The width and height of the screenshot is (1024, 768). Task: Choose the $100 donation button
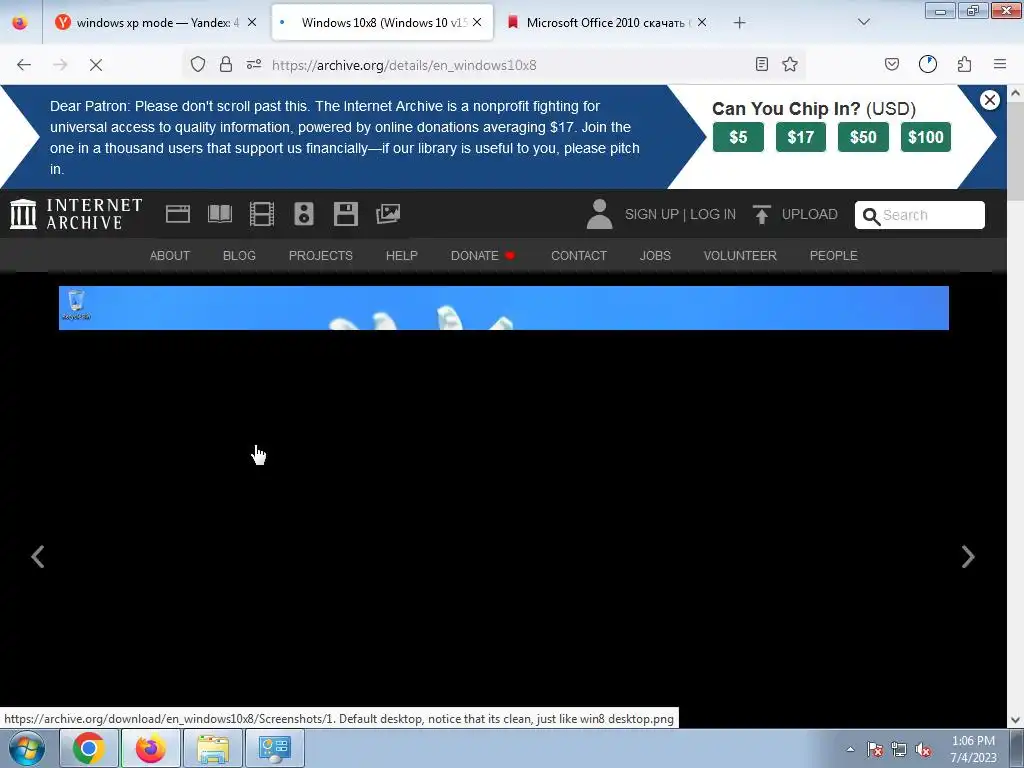coord(926,137)
